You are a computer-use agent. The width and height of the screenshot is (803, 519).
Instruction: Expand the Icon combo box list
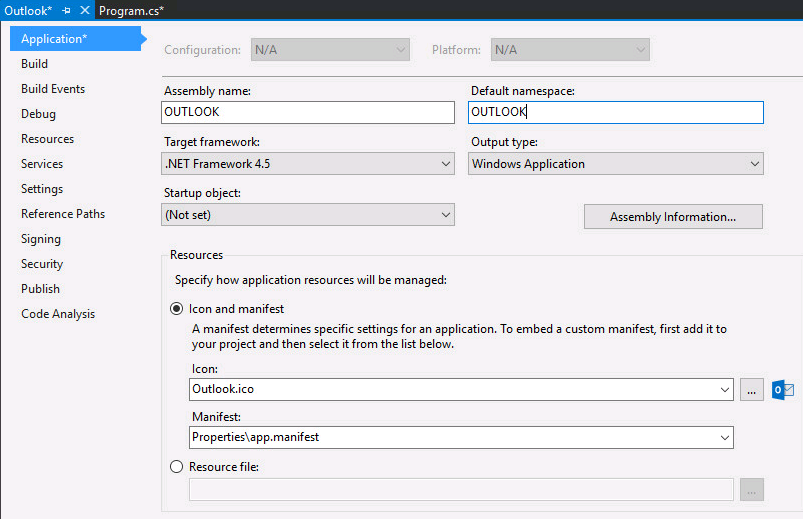point(724,390)
